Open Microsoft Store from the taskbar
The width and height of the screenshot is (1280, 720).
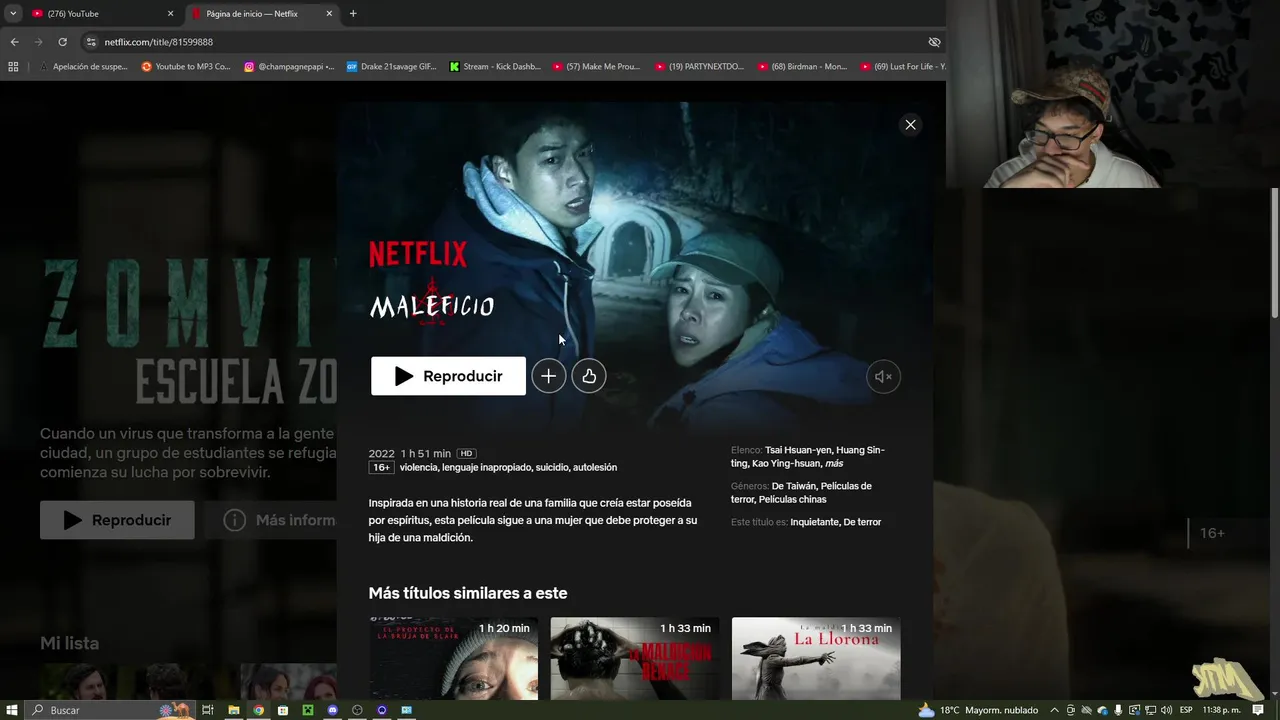coord(283,710)
